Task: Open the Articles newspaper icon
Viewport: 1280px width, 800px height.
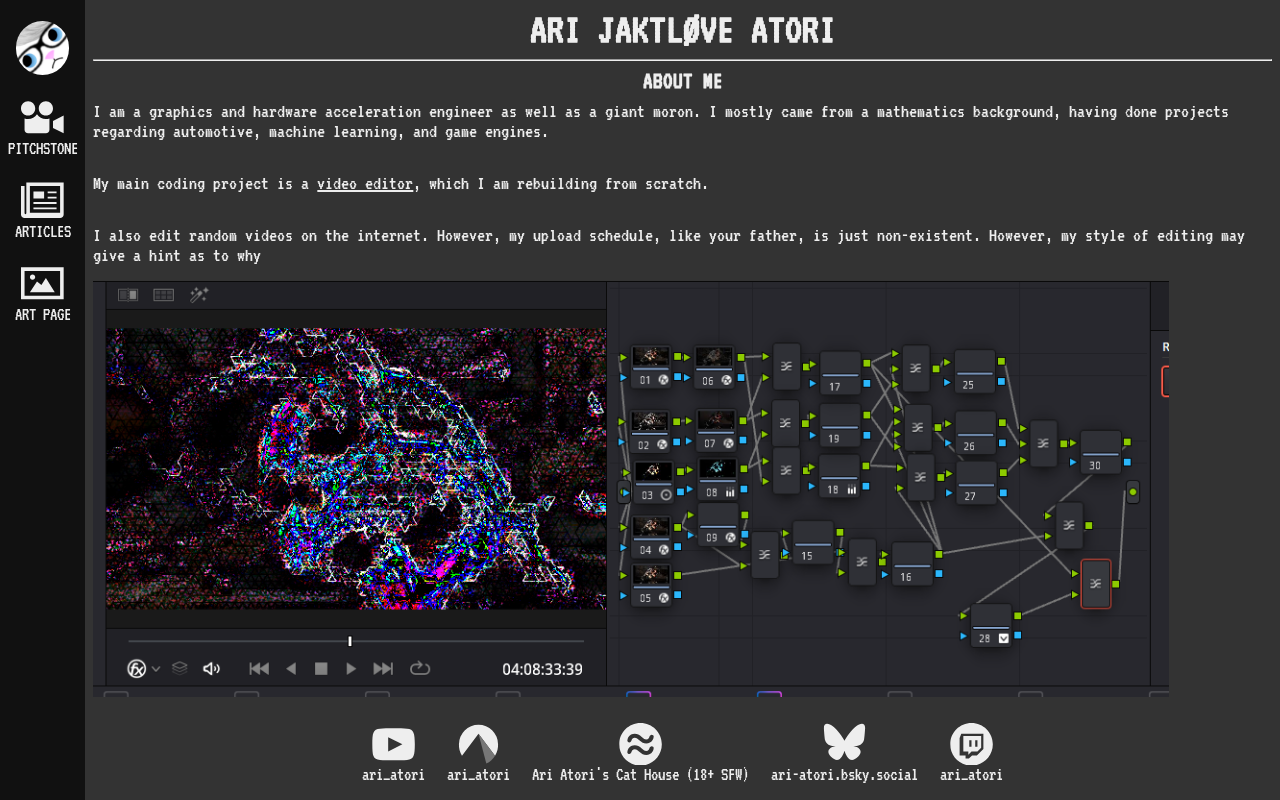Action: (42, 200)
